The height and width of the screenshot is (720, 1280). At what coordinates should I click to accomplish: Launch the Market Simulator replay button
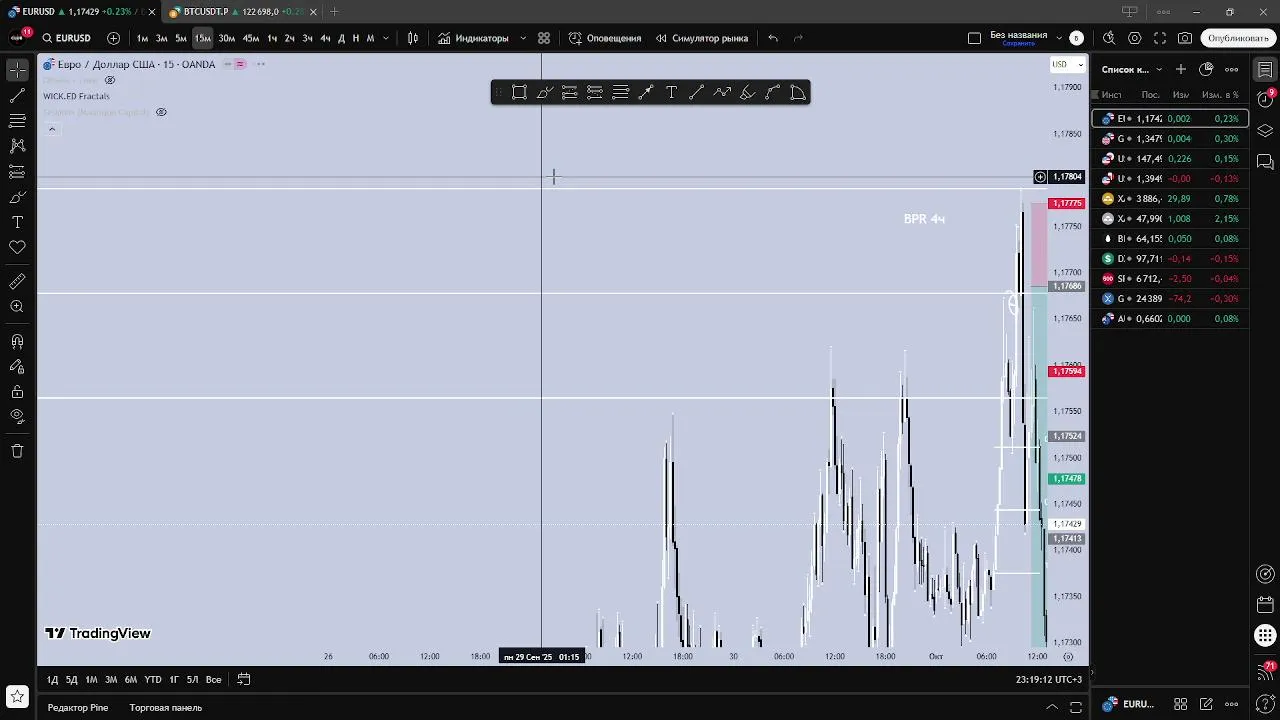coord(702,38)
